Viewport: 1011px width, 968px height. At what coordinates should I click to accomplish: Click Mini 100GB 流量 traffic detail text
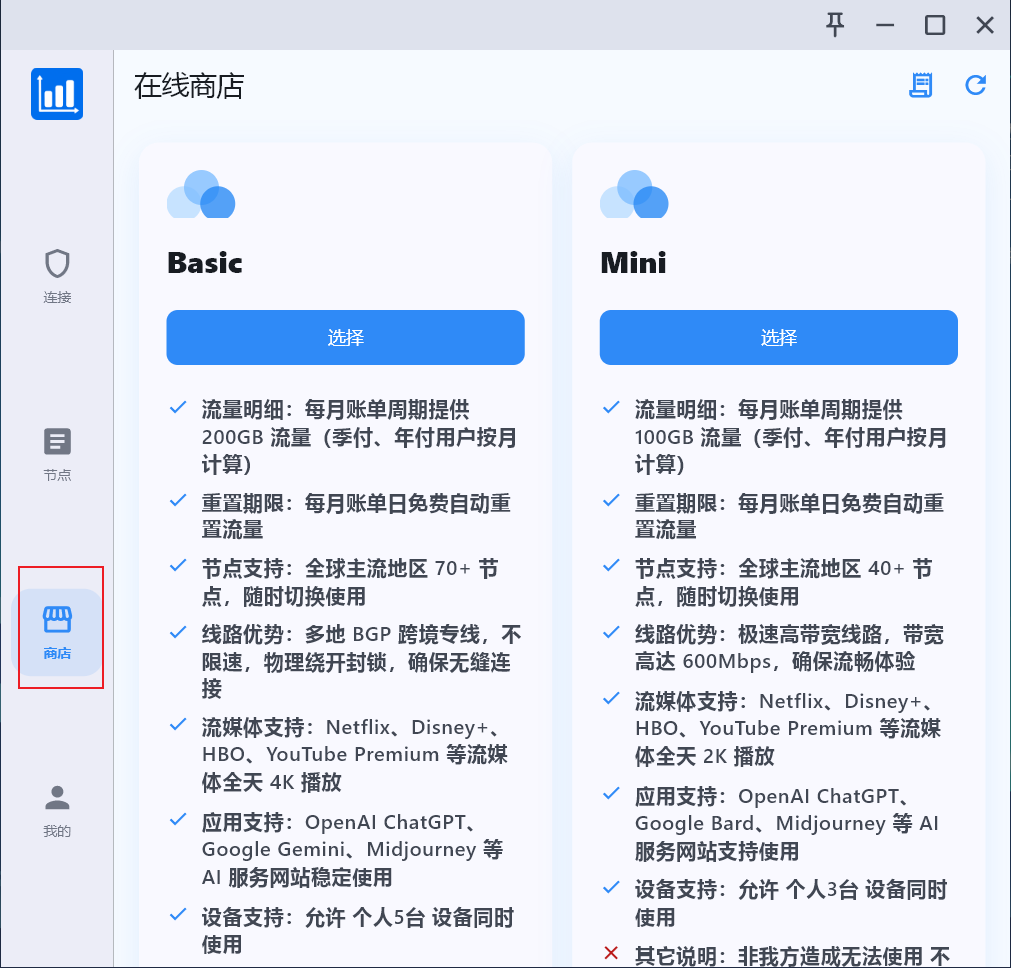pos(791,437)
